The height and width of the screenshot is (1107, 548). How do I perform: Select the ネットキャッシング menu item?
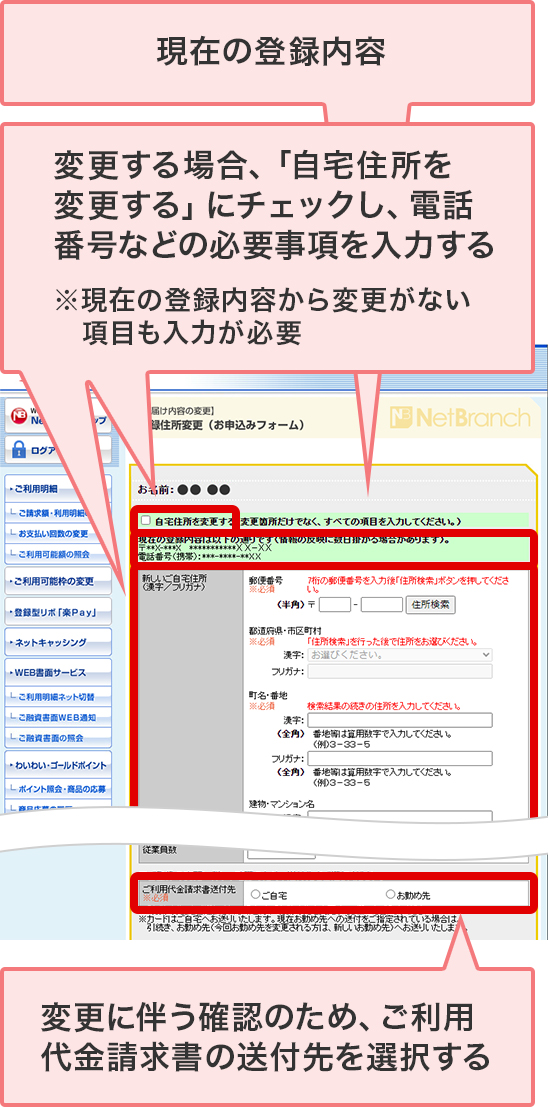[x=58, y=642]
